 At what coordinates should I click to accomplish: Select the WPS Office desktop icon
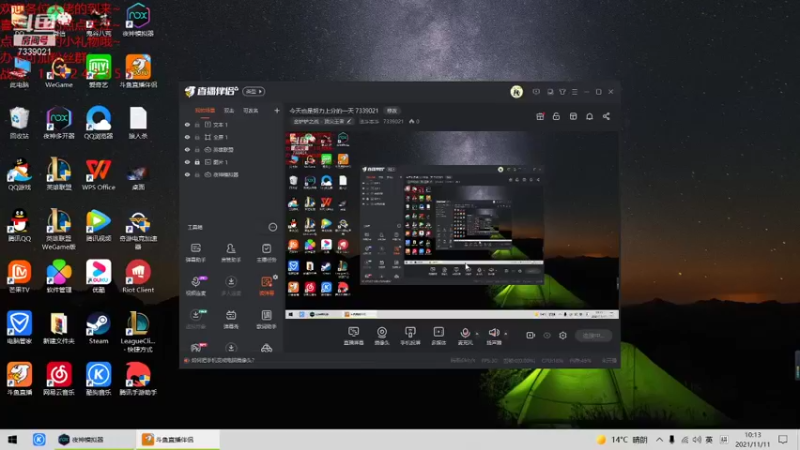point(98,174)
